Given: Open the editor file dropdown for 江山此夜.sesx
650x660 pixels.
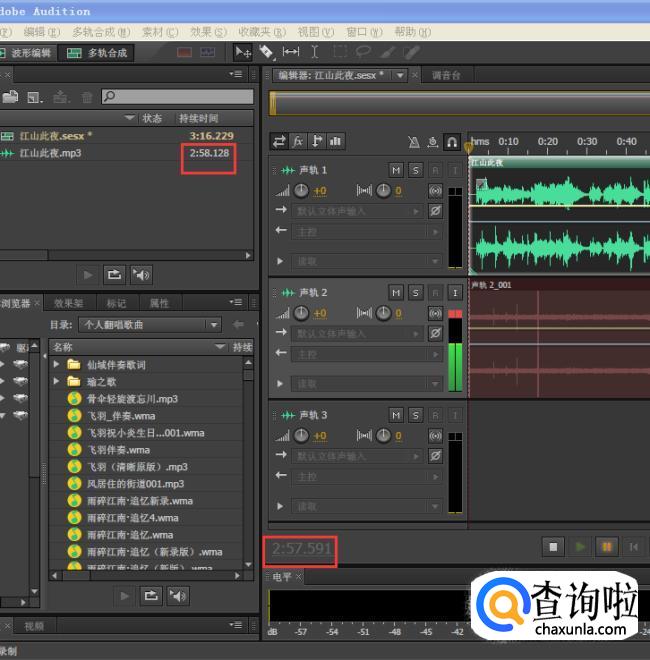Looking at the screenshot, I should [x=400, y=75].
